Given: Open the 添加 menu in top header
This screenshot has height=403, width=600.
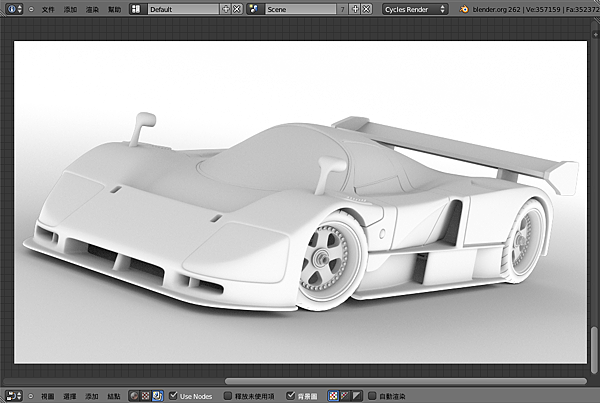Looking at the screenshot, I should tap(70, 9).
